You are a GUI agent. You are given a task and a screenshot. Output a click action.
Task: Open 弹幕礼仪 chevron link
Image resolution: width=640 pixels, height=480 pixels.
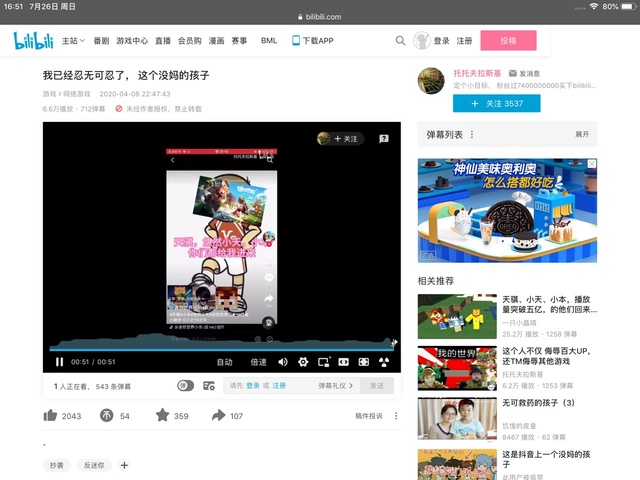click(x=336, y=385)
